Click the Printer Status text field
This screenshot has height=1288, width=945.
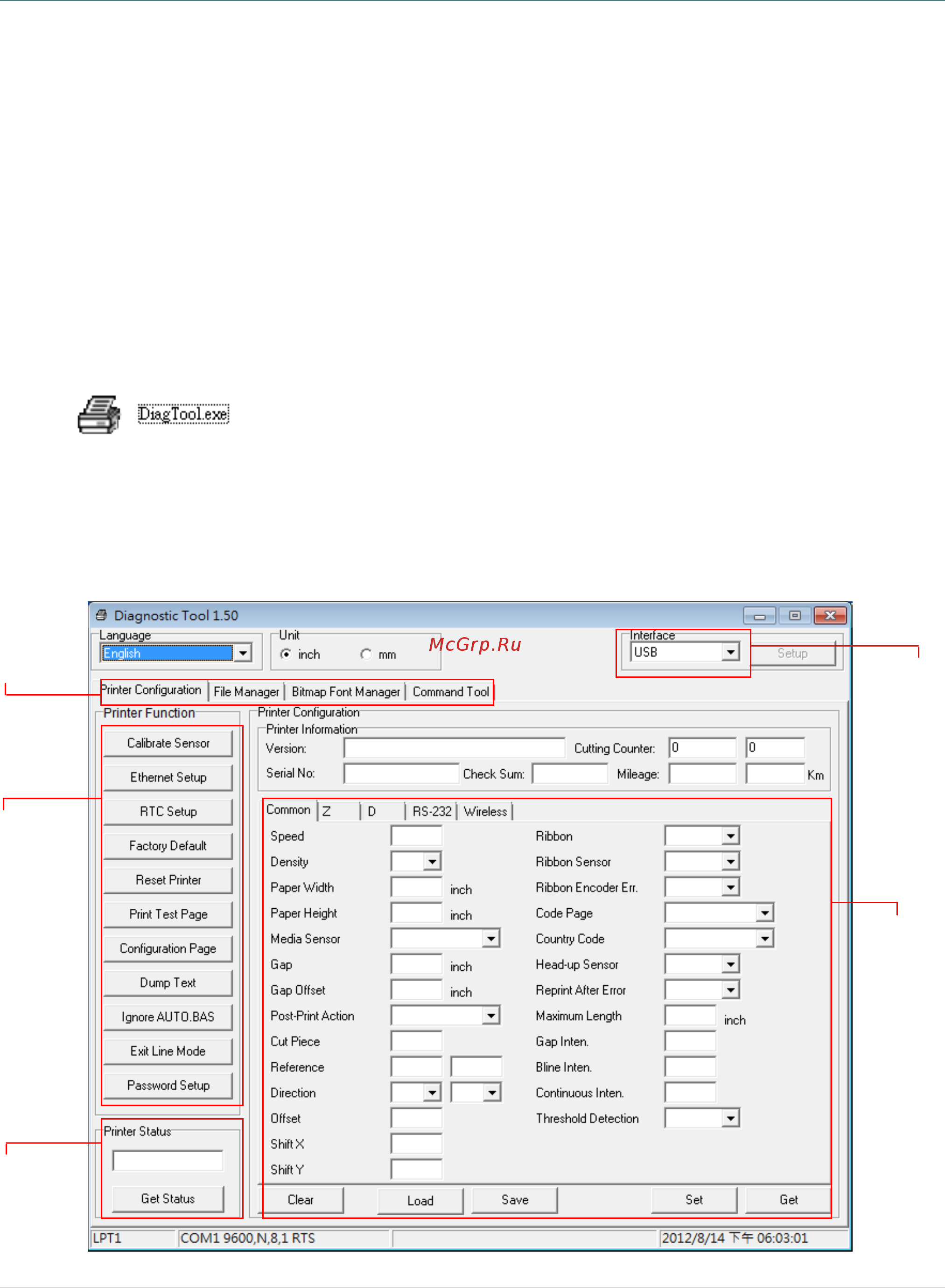[x=168, y=1161]
